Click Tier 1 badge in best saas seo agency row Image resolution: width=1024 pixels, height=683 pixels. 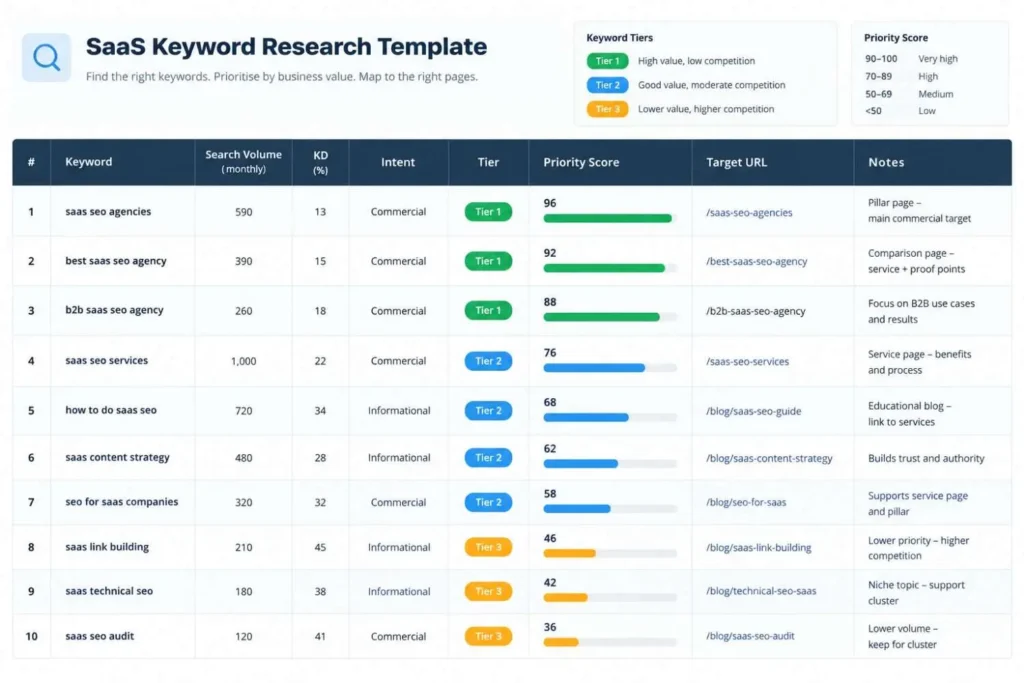(488, 261)
